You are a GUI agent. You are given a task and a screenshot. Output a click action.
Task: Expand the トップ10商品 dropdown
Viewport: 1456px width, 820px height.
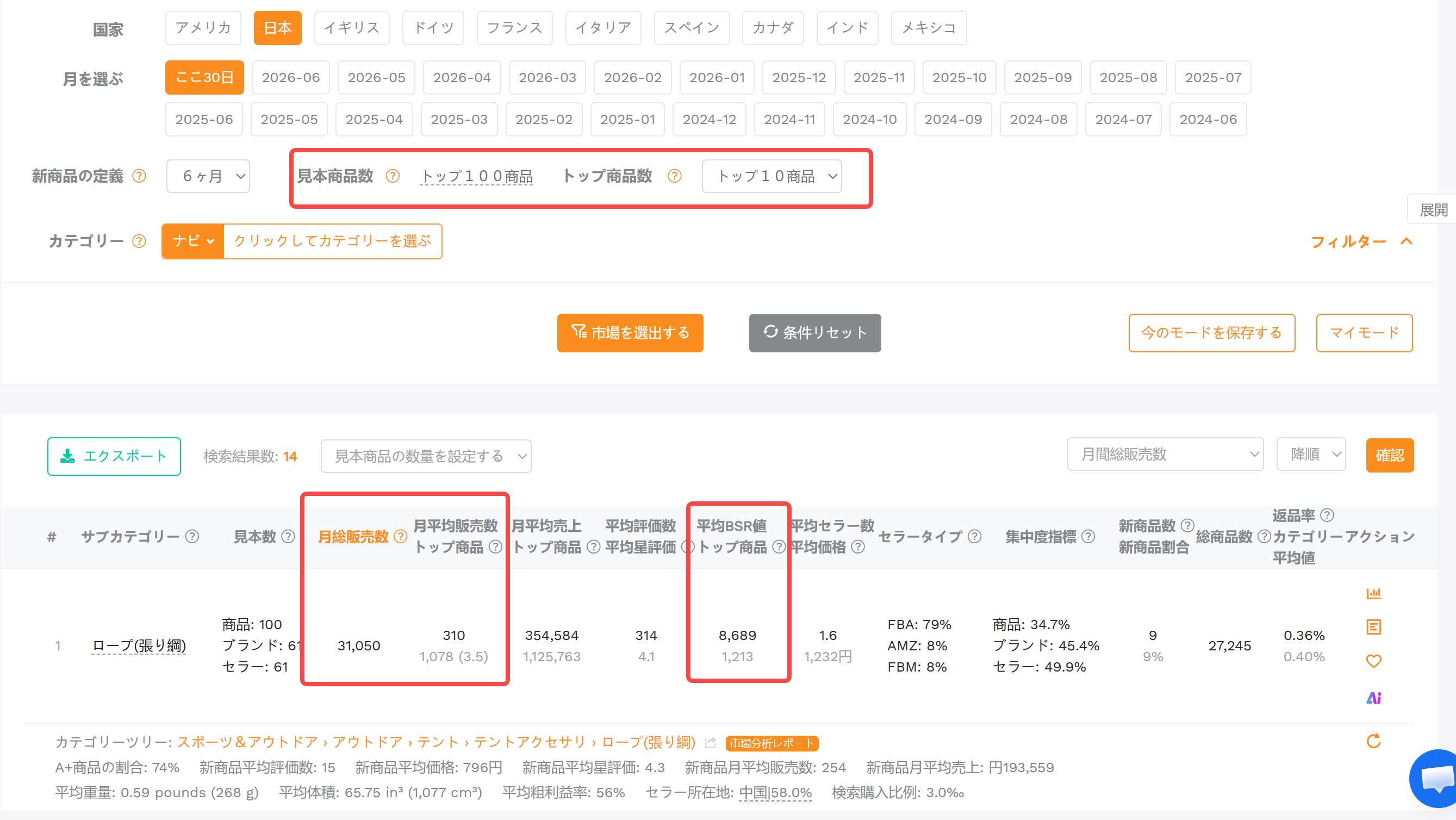point(771,176)
